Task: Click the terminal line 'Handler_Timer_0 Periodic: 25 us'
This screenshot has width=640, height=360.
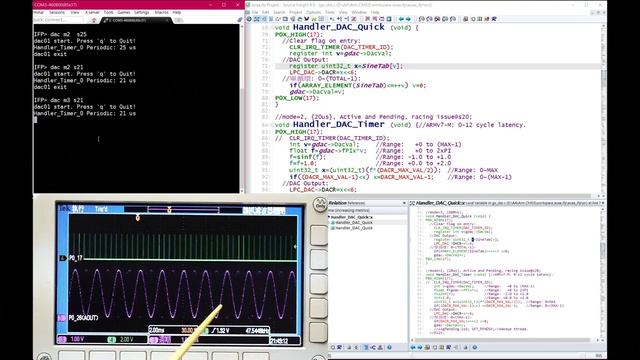Action: 84,47
